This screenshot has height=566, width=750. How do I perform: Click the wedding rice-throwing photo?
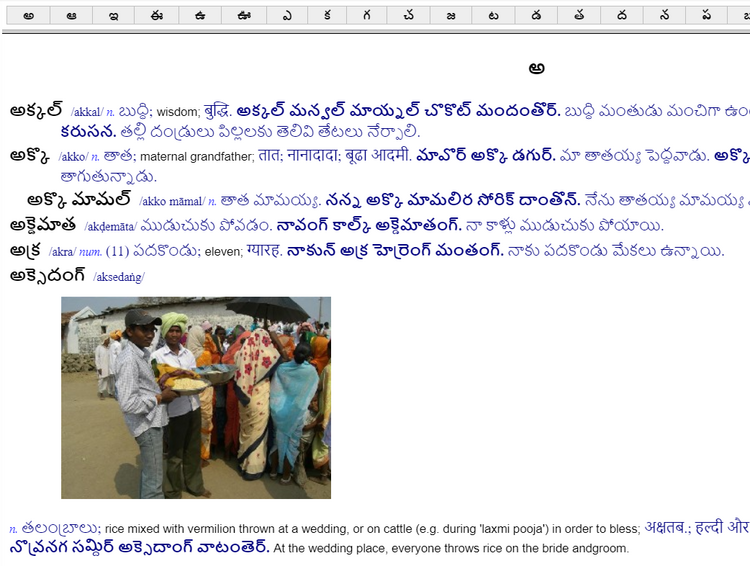[x=196, y=398]
